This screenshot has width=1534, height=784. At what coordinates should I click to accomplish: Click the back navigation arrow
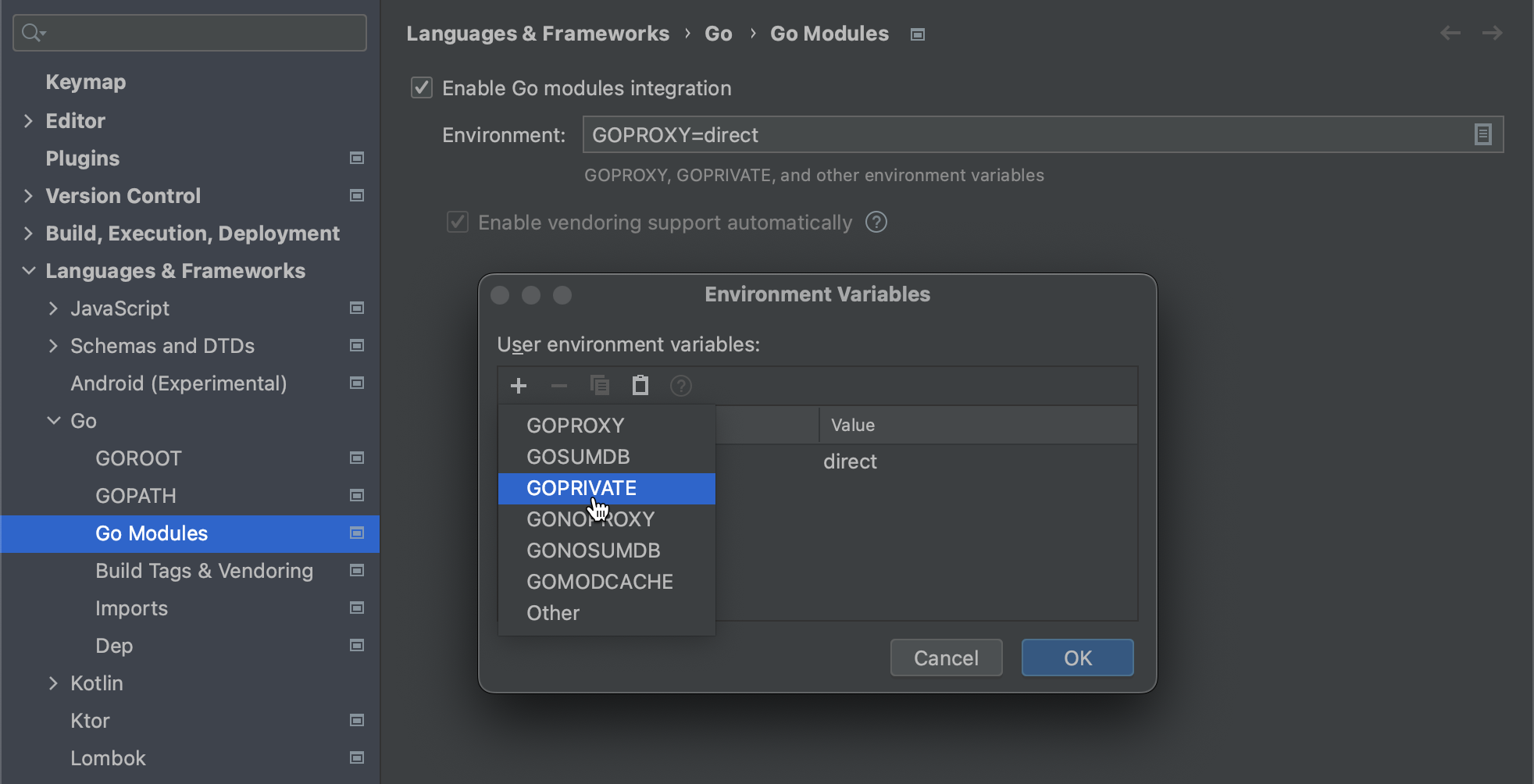pyautogui.click(x=1450, y=33)
